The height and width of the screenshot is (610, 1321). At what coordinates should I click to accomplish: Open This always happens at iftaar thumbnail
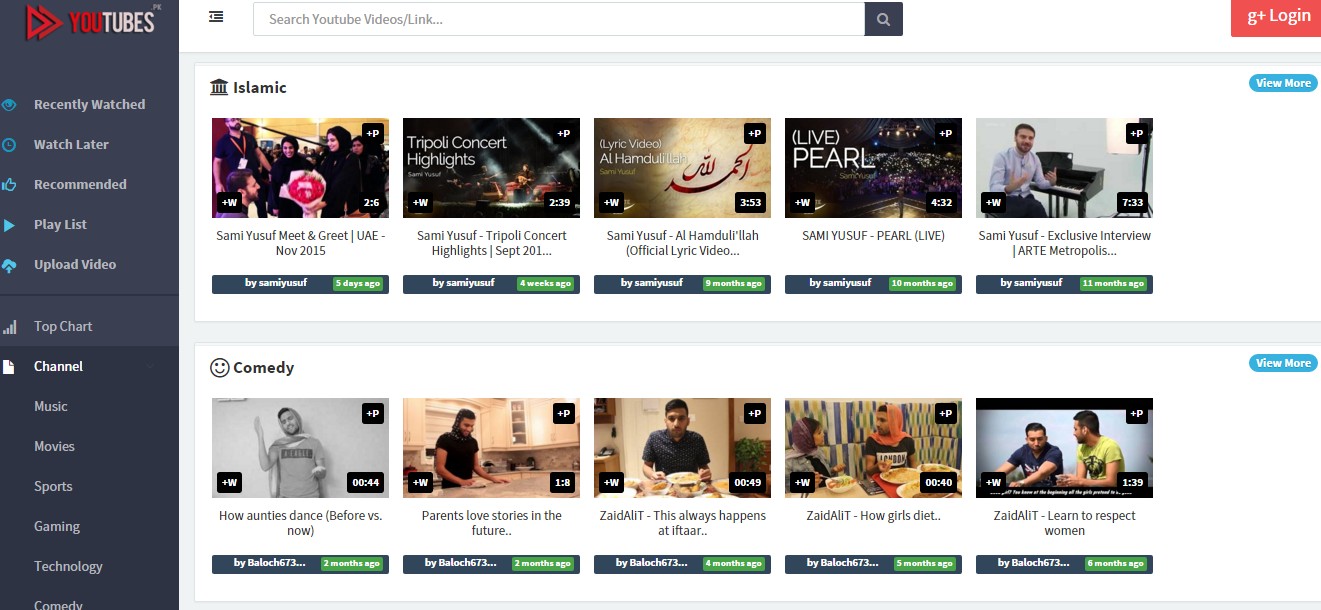682,448
